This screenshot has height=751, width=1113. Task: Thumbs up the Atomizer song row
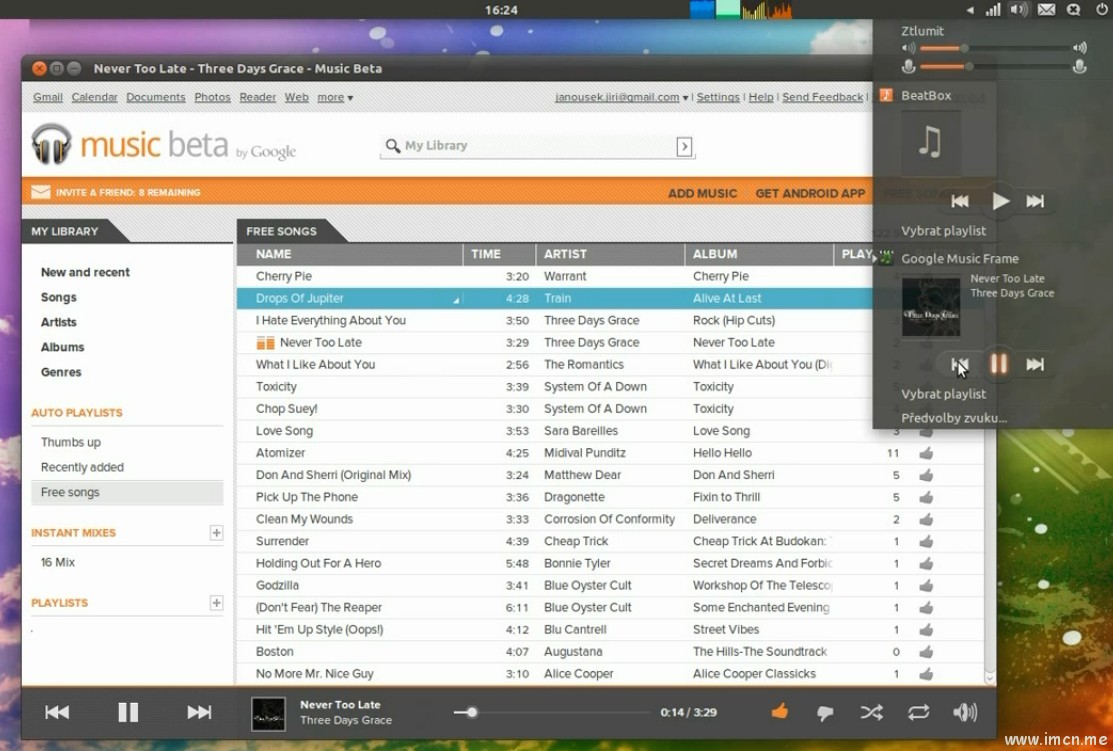click(x=926, y=453)
